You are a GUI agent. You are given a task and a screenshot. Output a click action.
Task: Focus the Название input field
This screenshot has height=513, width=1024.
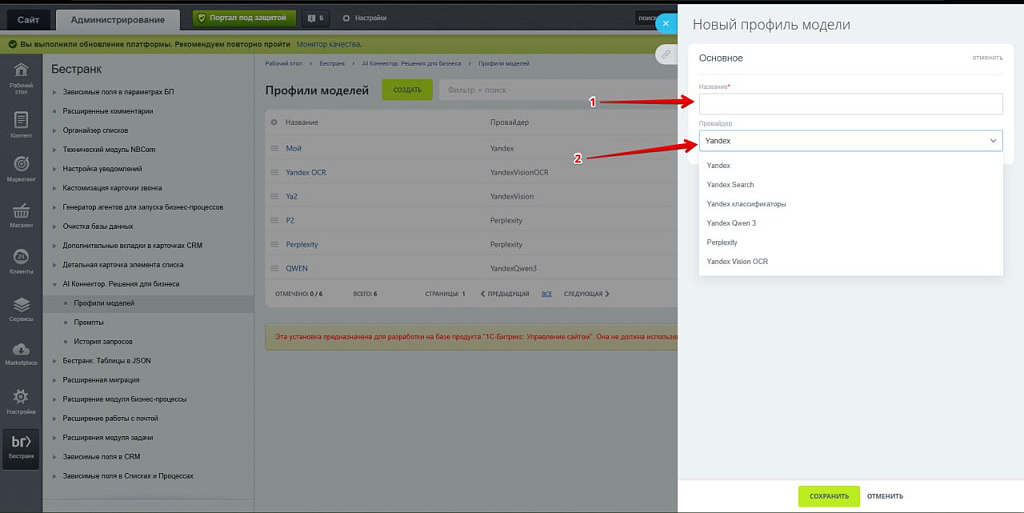850,104
